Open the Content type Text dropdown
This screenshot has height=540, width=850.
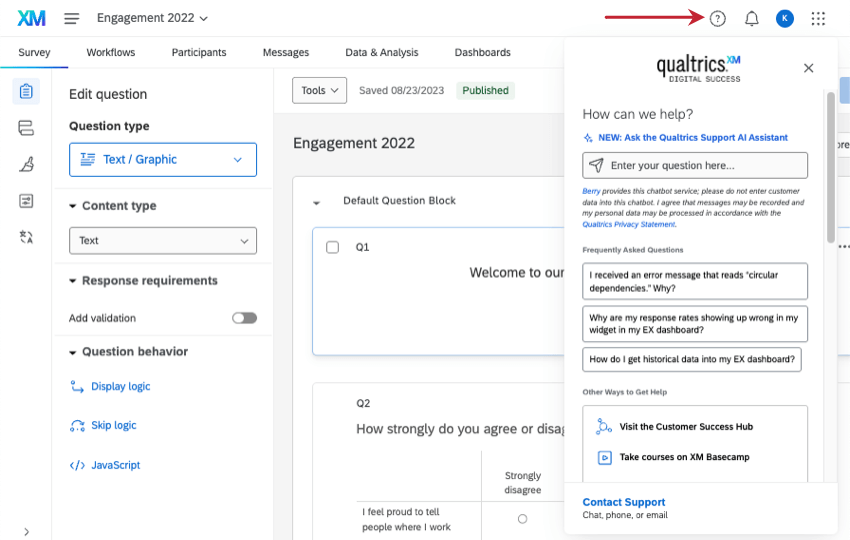pyautogui.click(x=163, y=240)
